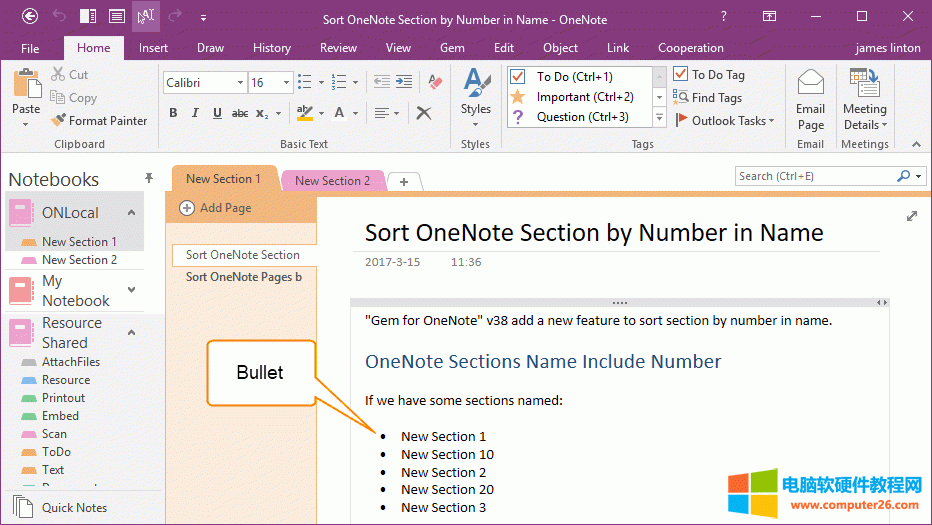Switch to the New Section 2 tab
The width and height of the screenshot is (932, 525).
pyautogui.click(x=332, y=181)
